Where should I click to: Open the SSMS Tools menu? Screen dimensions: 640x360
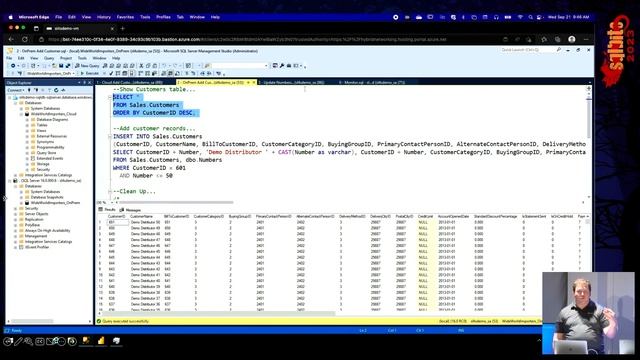click(x=82, y=58)
